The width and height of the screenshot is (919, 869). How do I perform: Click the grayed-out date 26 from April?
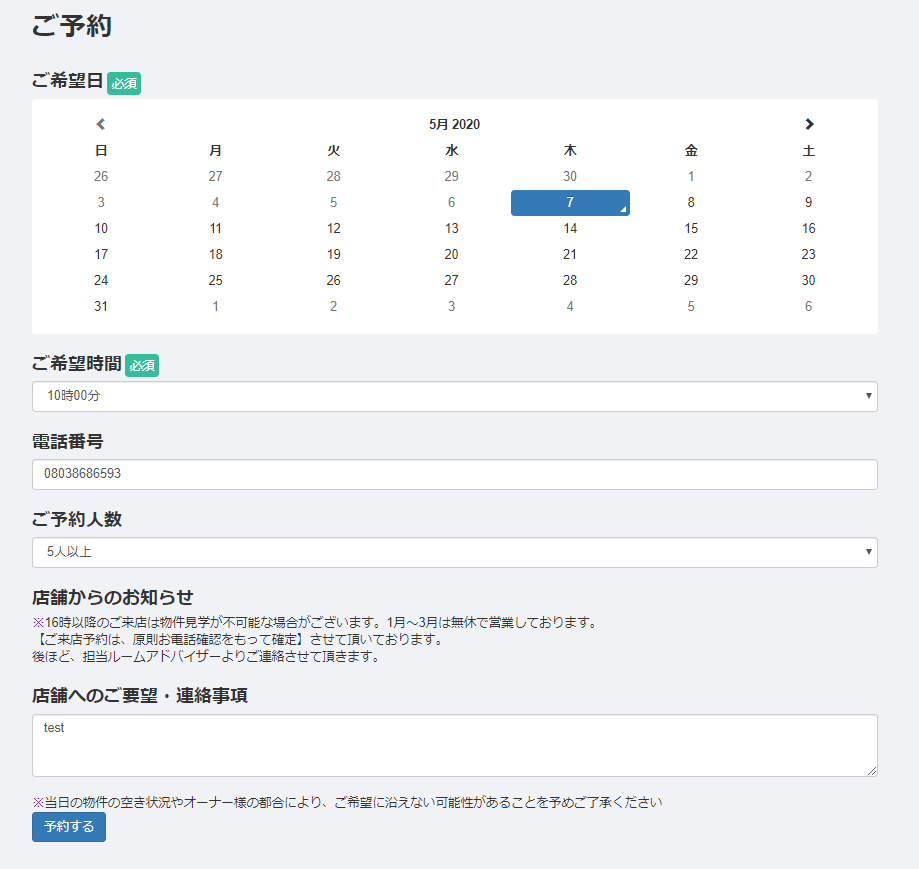click(x=100, y=176)
